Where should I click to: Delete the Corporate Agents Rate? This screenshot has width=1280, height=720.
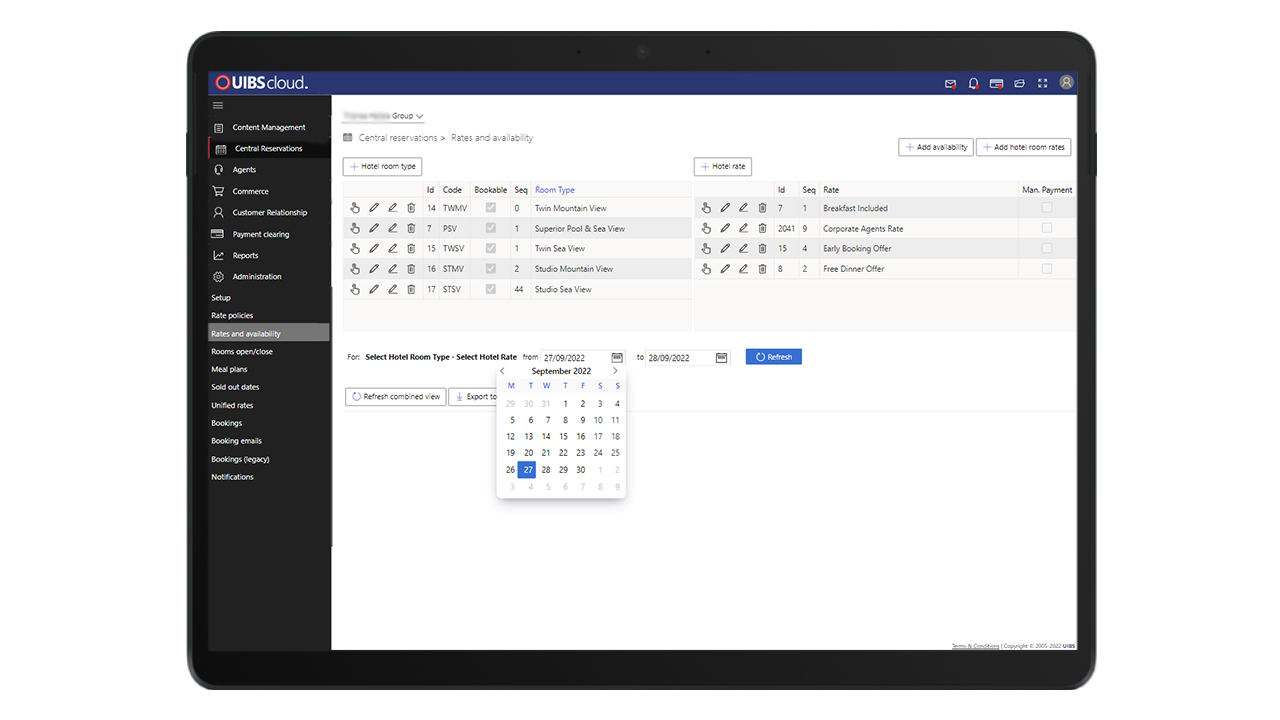[x=762, y=228]
